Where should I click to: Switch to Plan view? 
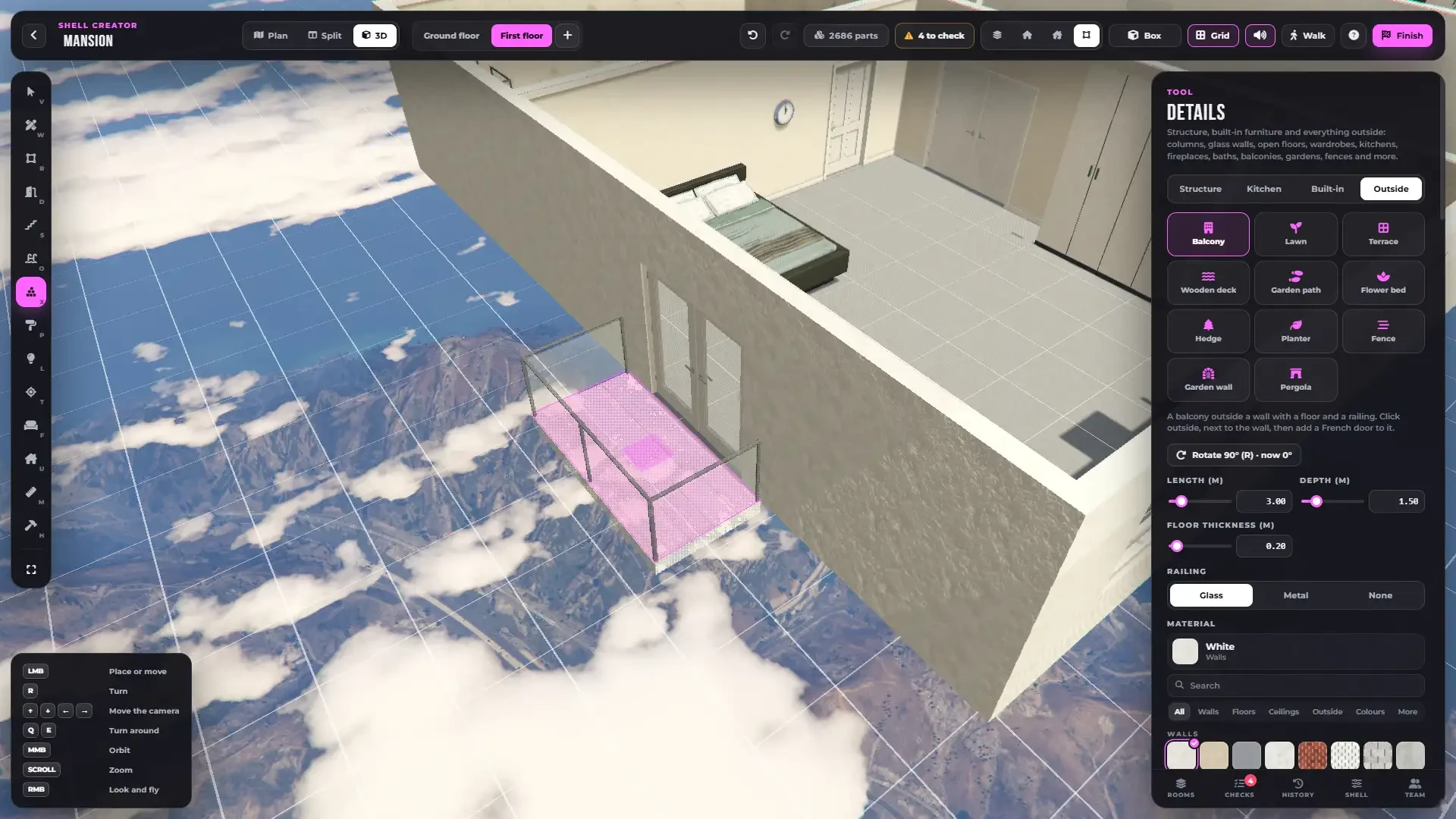pos(271,36)
